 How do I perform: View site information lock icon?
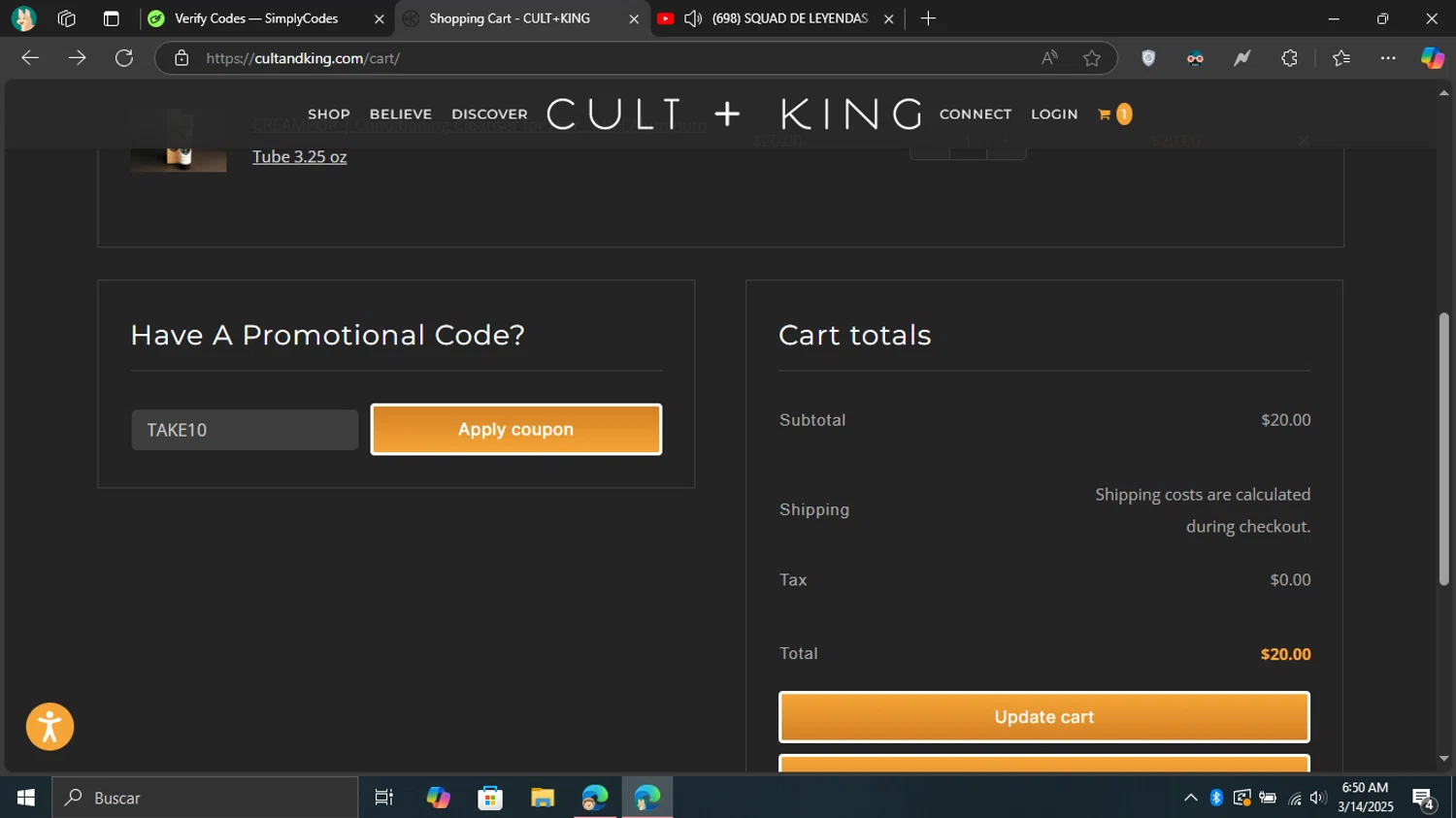point(182,58)
